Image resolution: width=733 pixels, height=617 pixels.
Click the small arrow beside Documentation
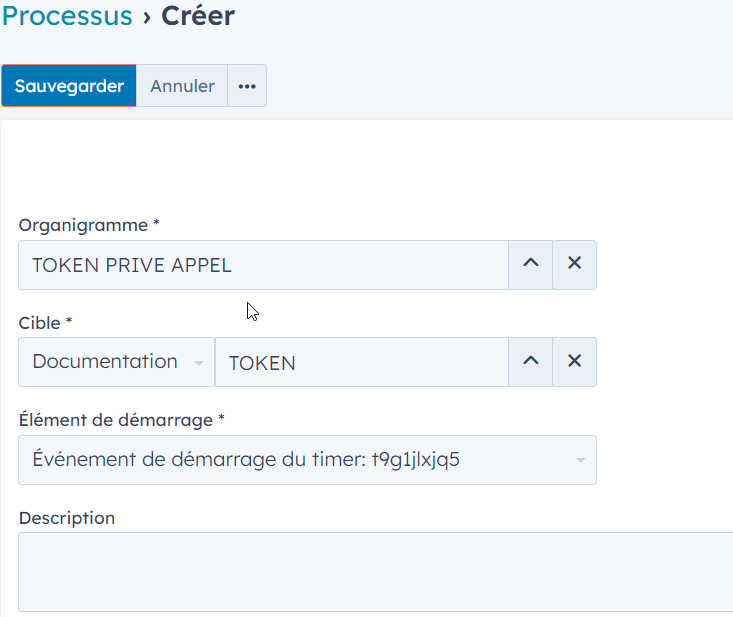(198, 363)
